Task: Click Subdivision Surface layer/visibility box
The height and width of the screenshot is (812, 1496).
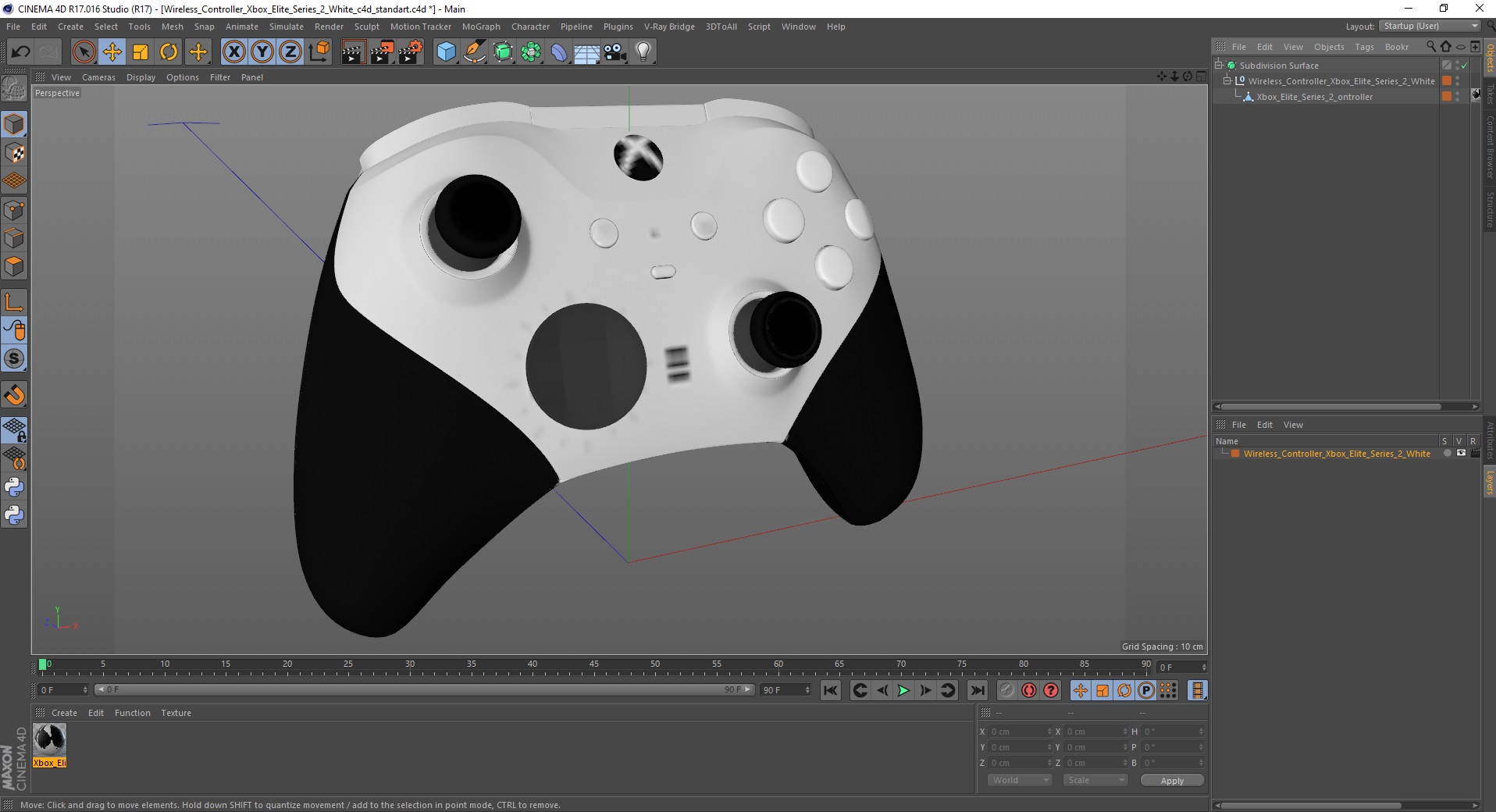Action: 1447,66
